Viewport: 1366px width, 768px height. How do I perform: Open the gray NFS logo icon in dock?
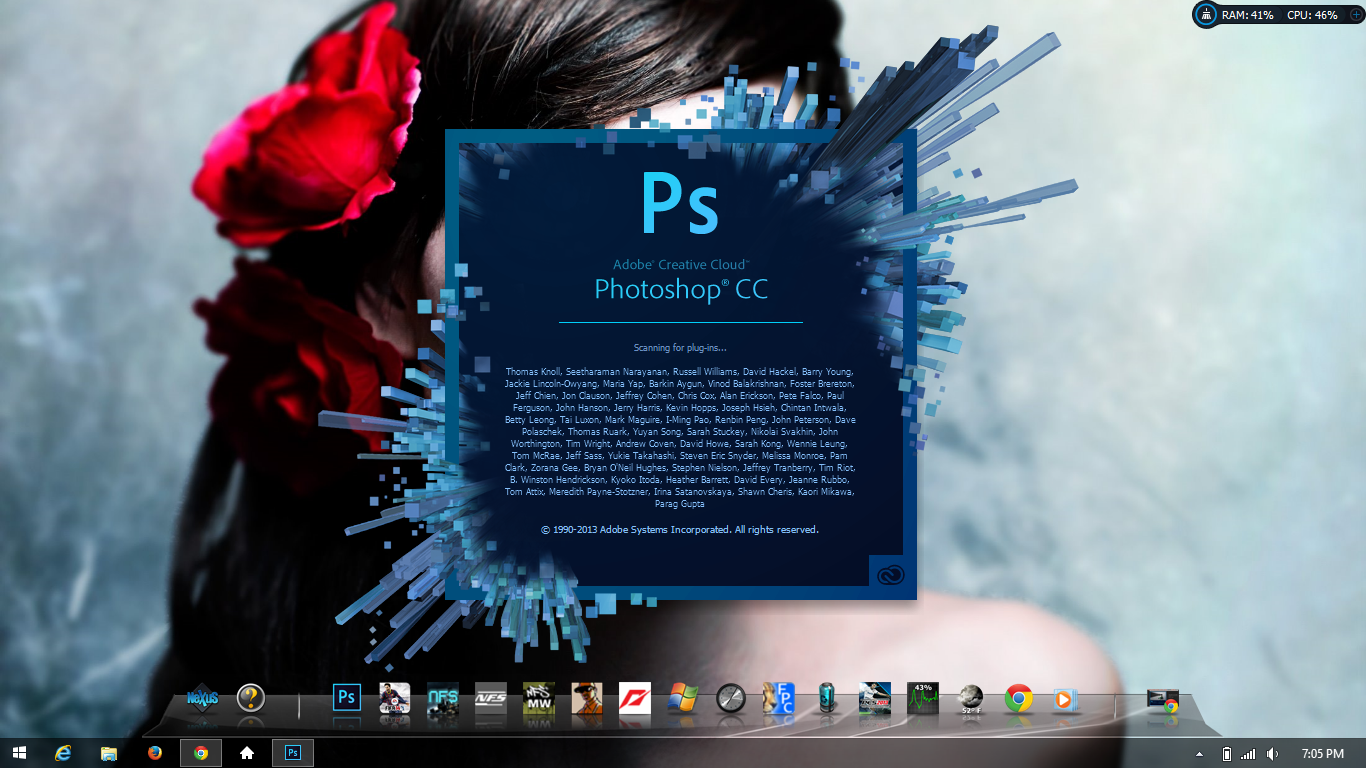point(491,697)
